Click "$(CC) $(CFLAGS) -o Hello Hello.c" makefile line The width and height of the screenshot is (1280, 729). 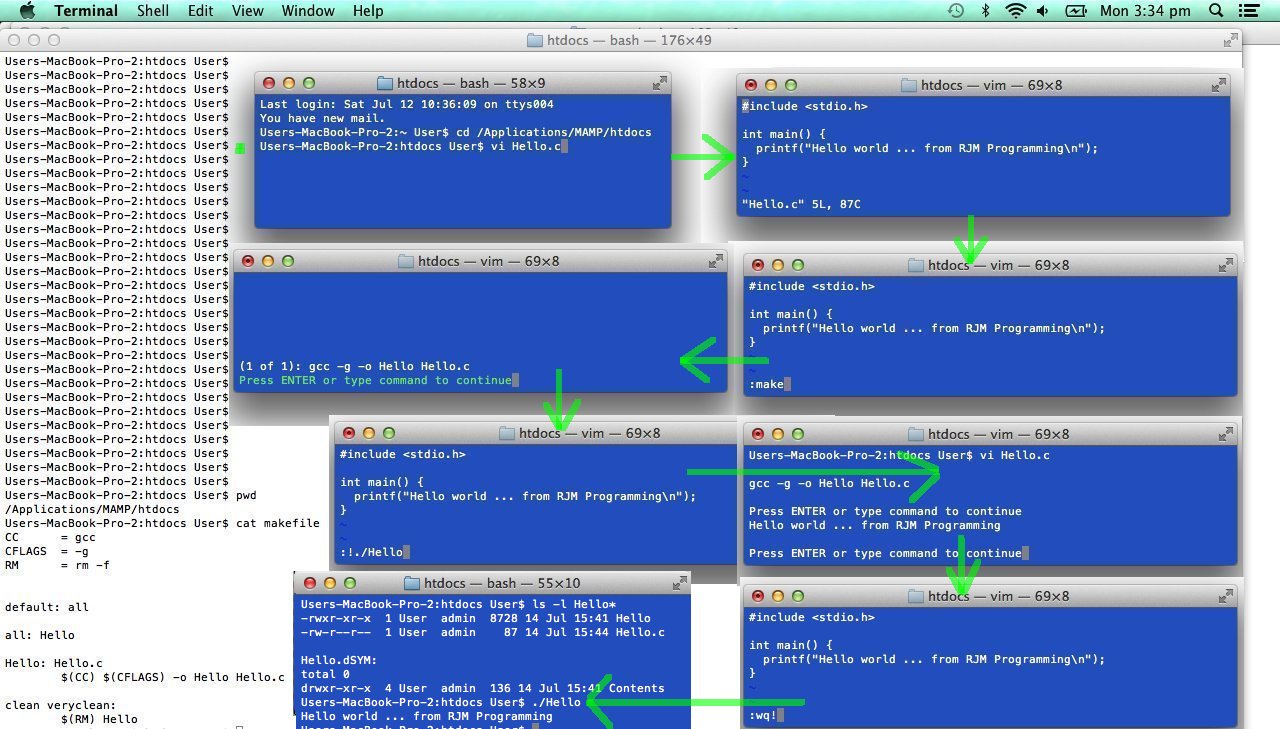(172, 677)
